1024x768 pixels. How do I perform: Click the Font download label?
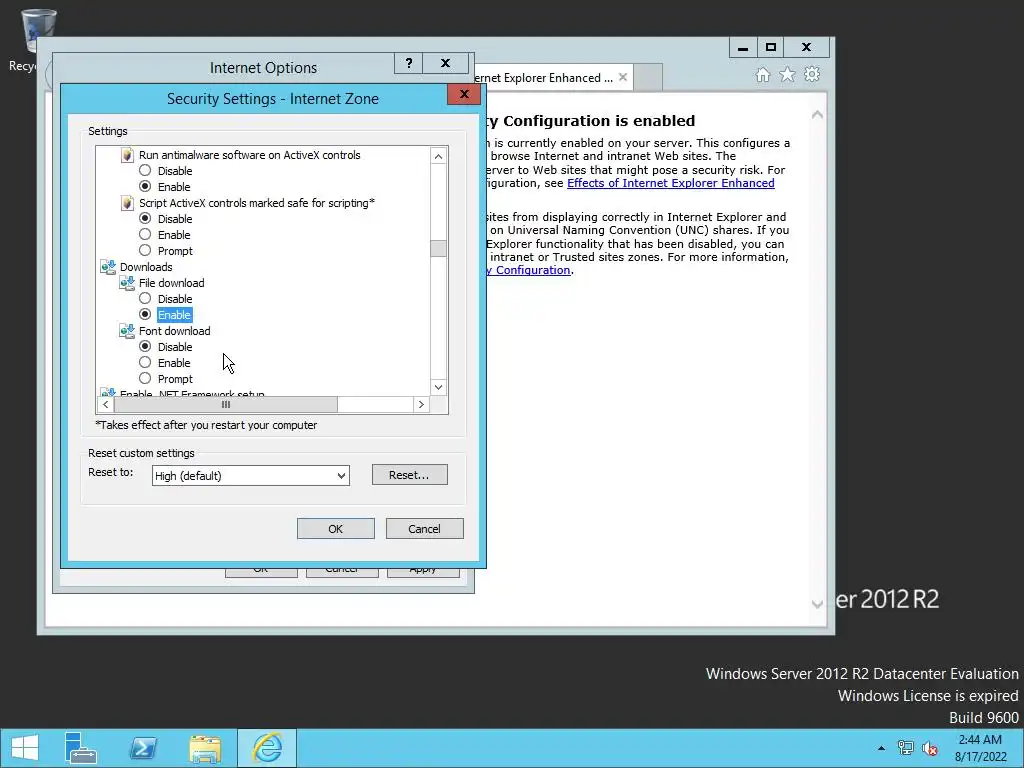click(174, 331)
